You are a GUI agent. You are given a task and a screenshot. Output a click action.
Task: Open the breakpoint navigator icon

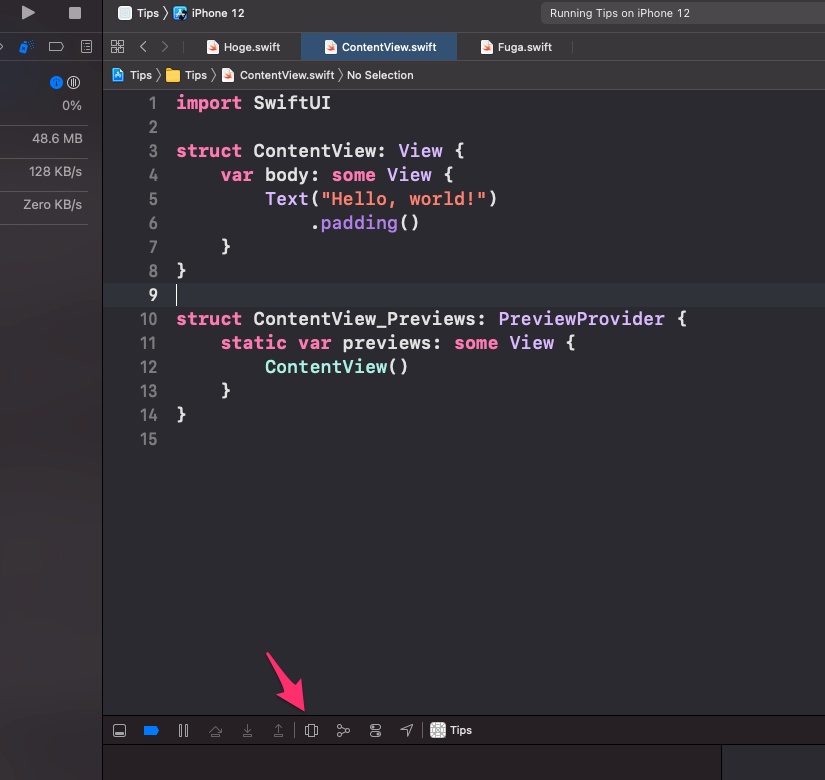(x=56, y=47)
